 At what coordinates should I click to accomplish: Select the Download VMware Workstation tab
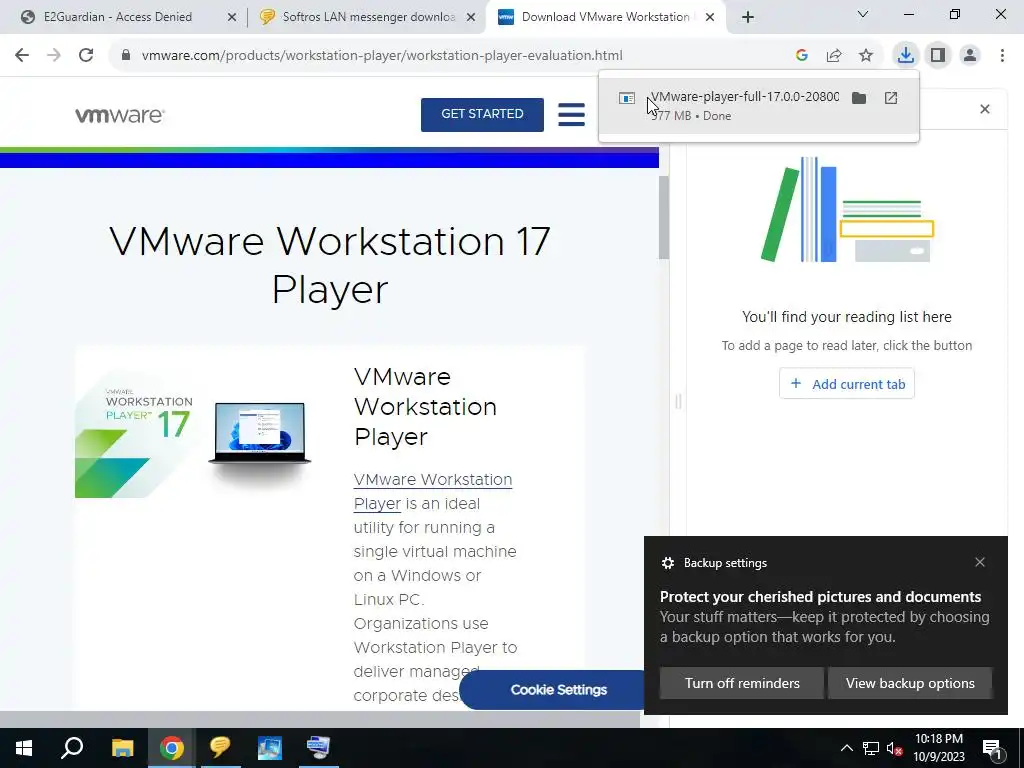605,17
